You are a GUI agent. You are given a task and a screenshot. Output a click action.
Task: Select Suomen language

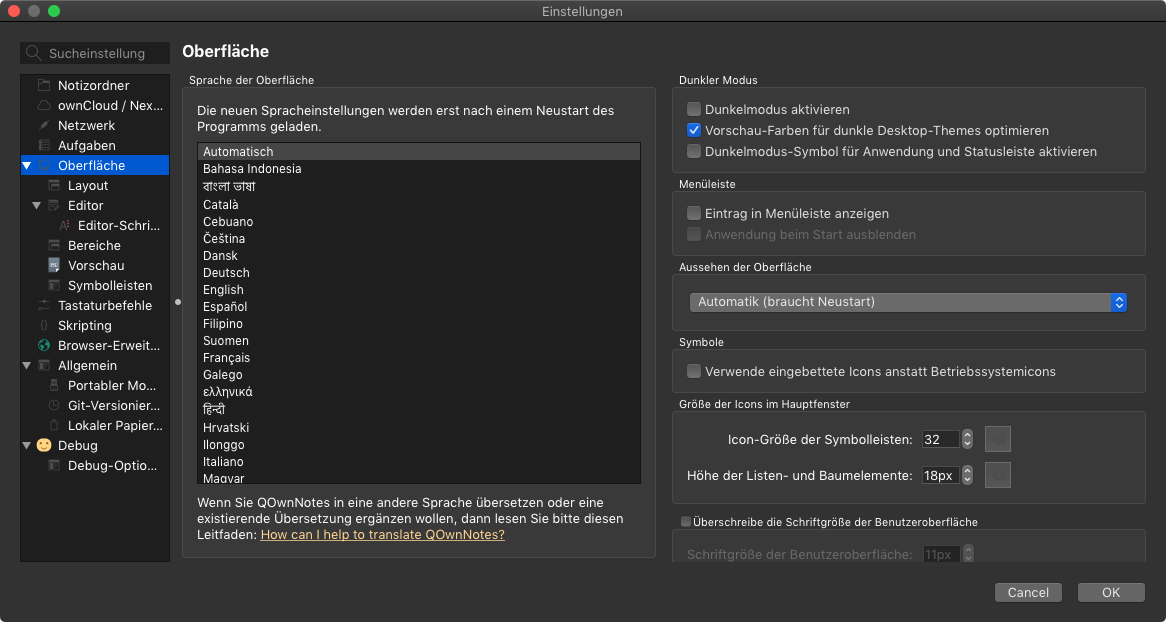coord(419,341)
